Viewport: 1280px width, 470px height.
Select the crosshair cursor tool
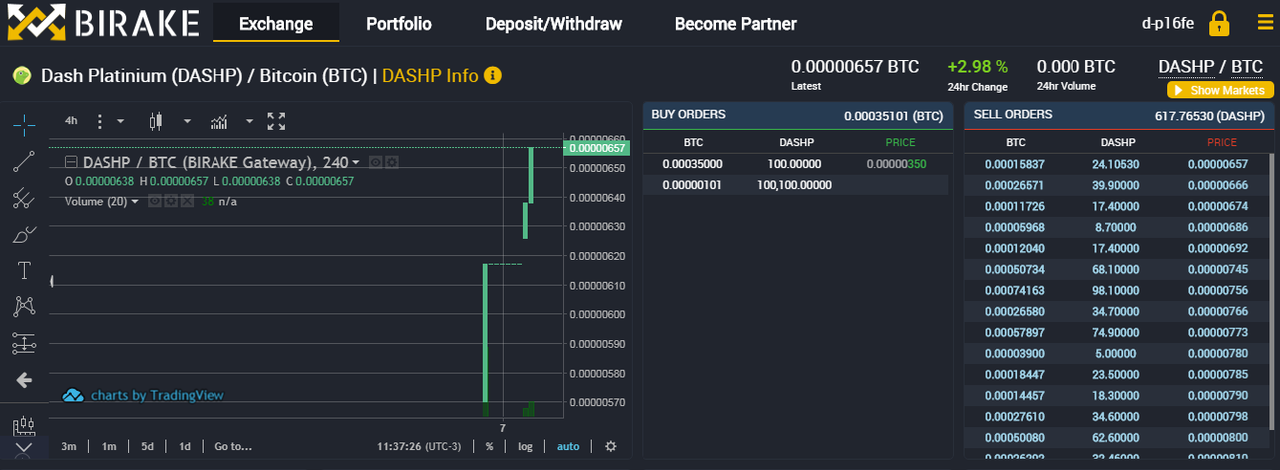coord(24,124)
